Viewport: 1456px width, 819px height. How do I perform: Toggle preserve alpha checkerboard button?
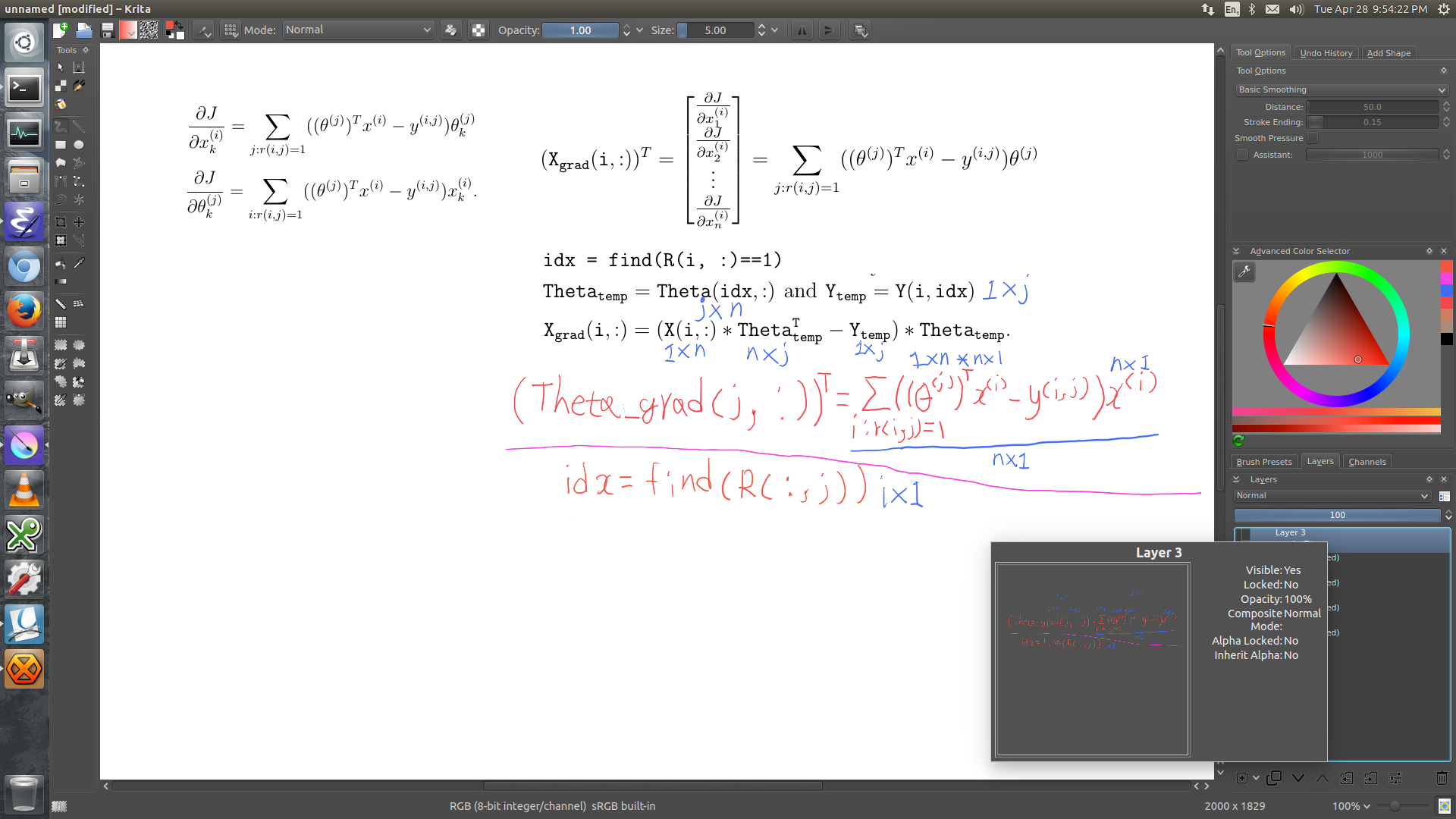[x=479, y=30]
